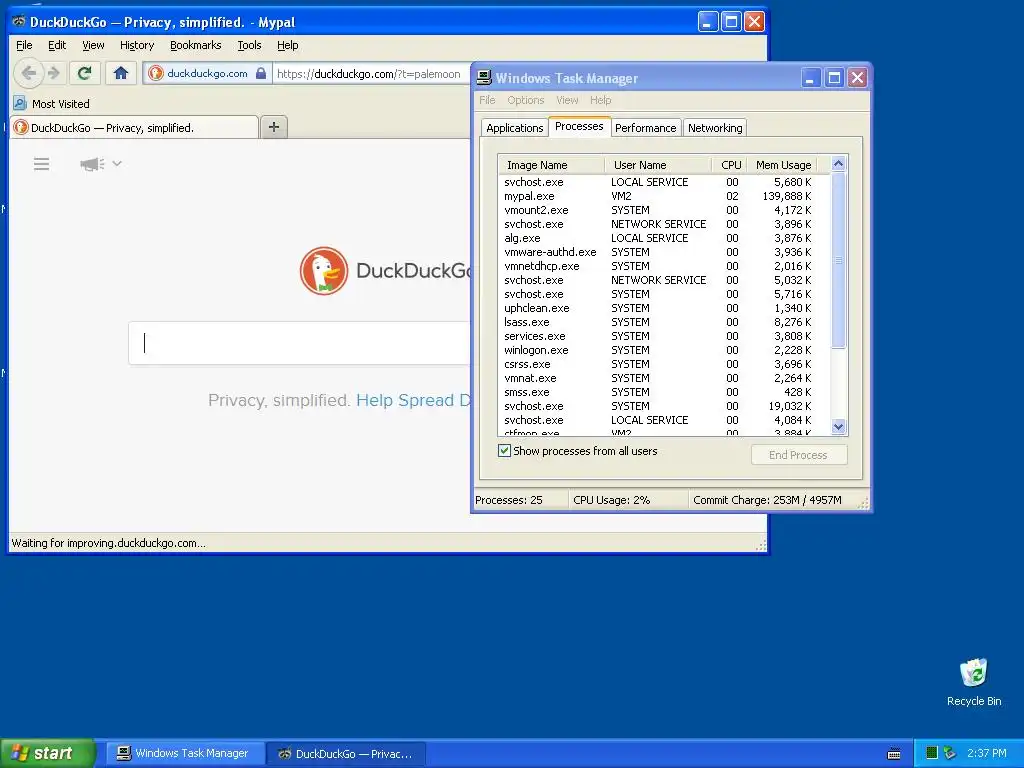Toggle Show processes from all users
1024x768 pixels.
[x=504, y=451]
